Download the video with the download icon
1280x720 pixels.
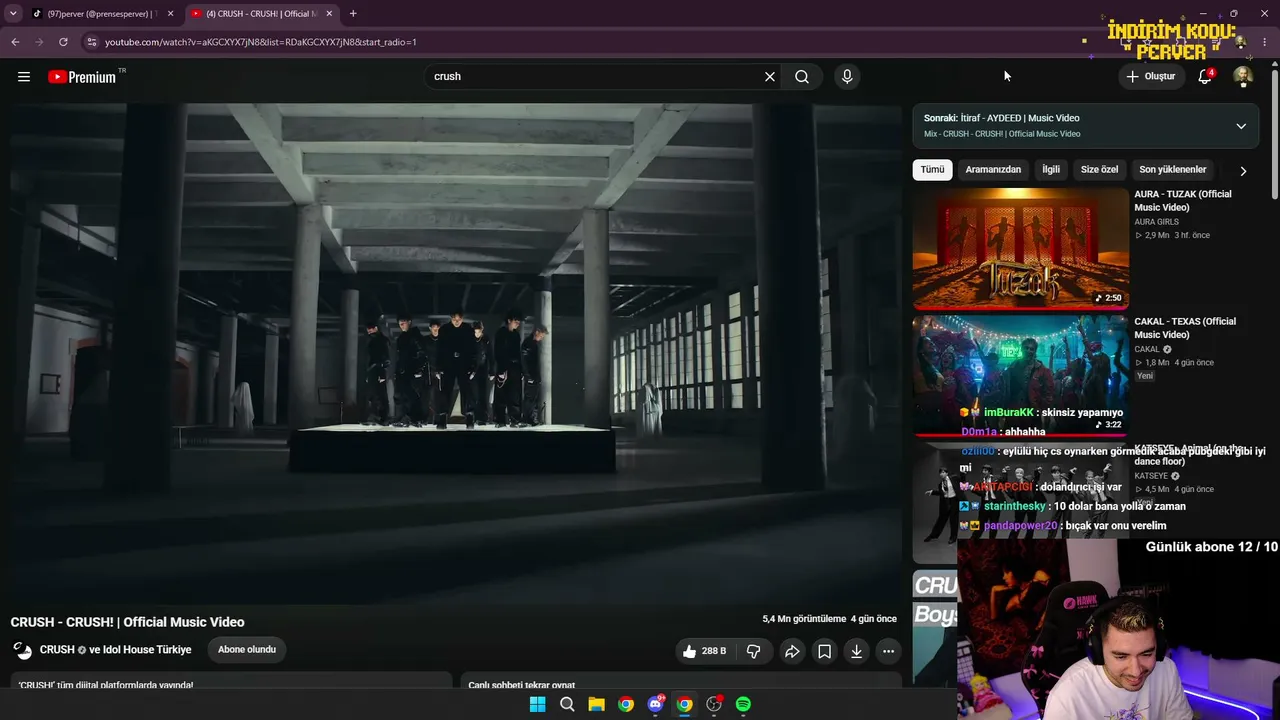[x=856, y=651]
